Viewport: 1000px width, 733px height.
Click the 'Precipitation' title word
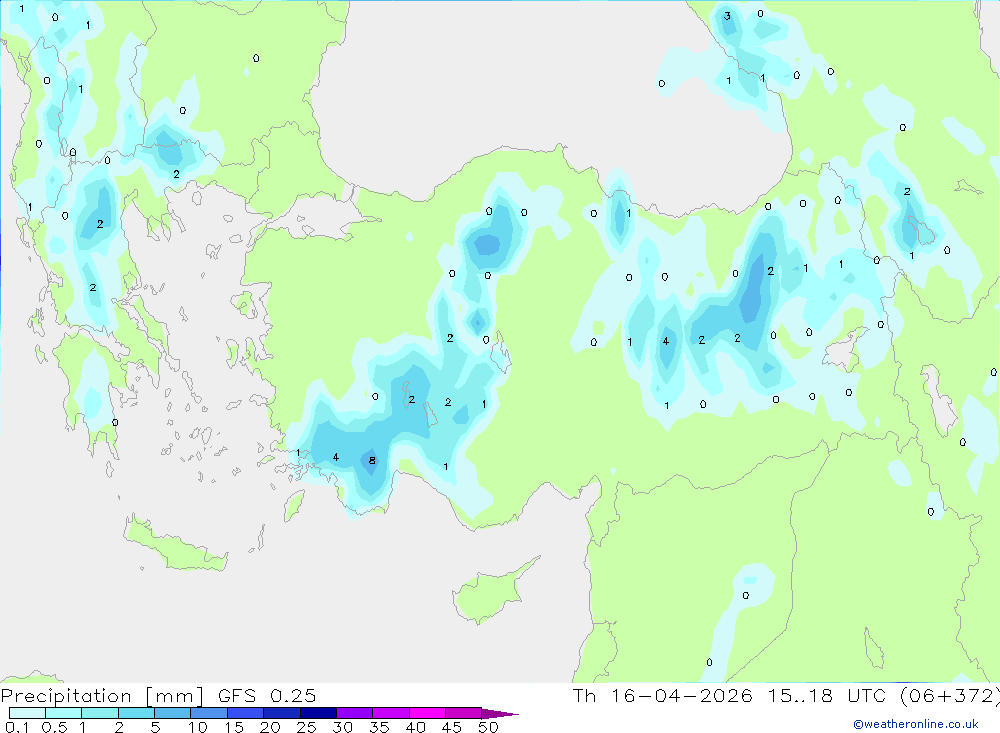pyautogui.click(x=66, y=696)
